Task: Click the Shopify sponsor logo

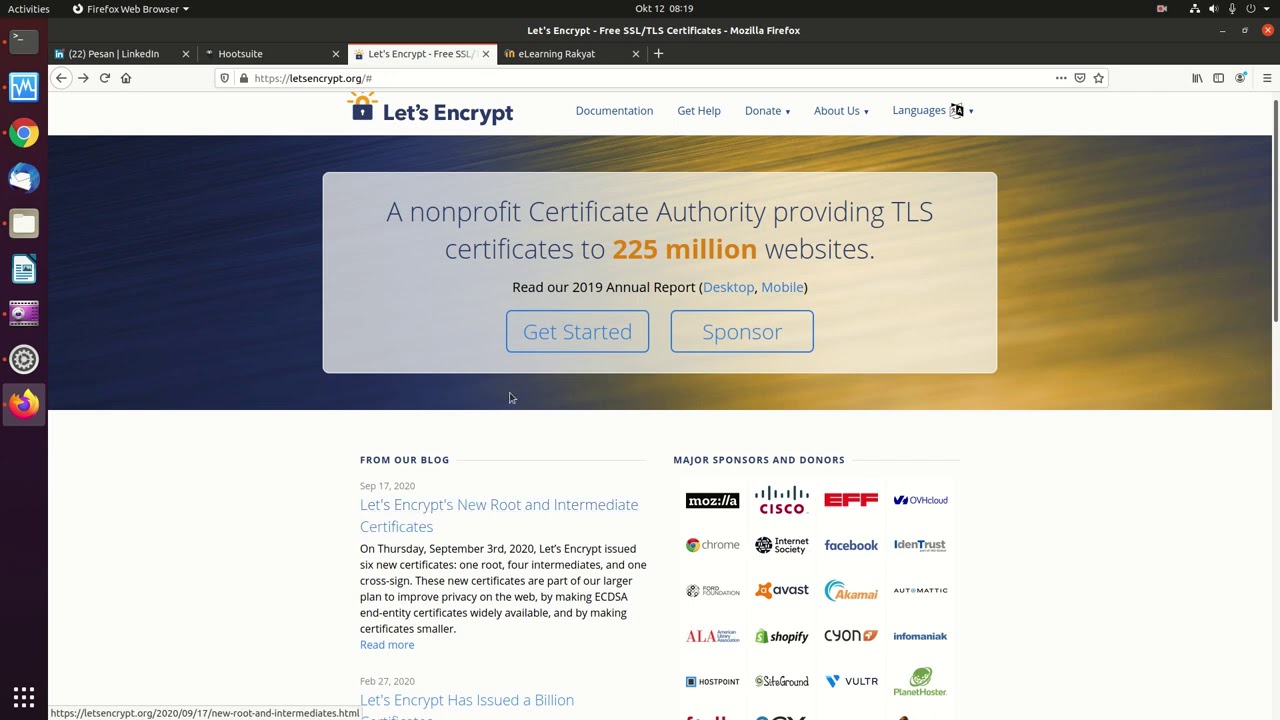Action: click(x=782, y=636)
